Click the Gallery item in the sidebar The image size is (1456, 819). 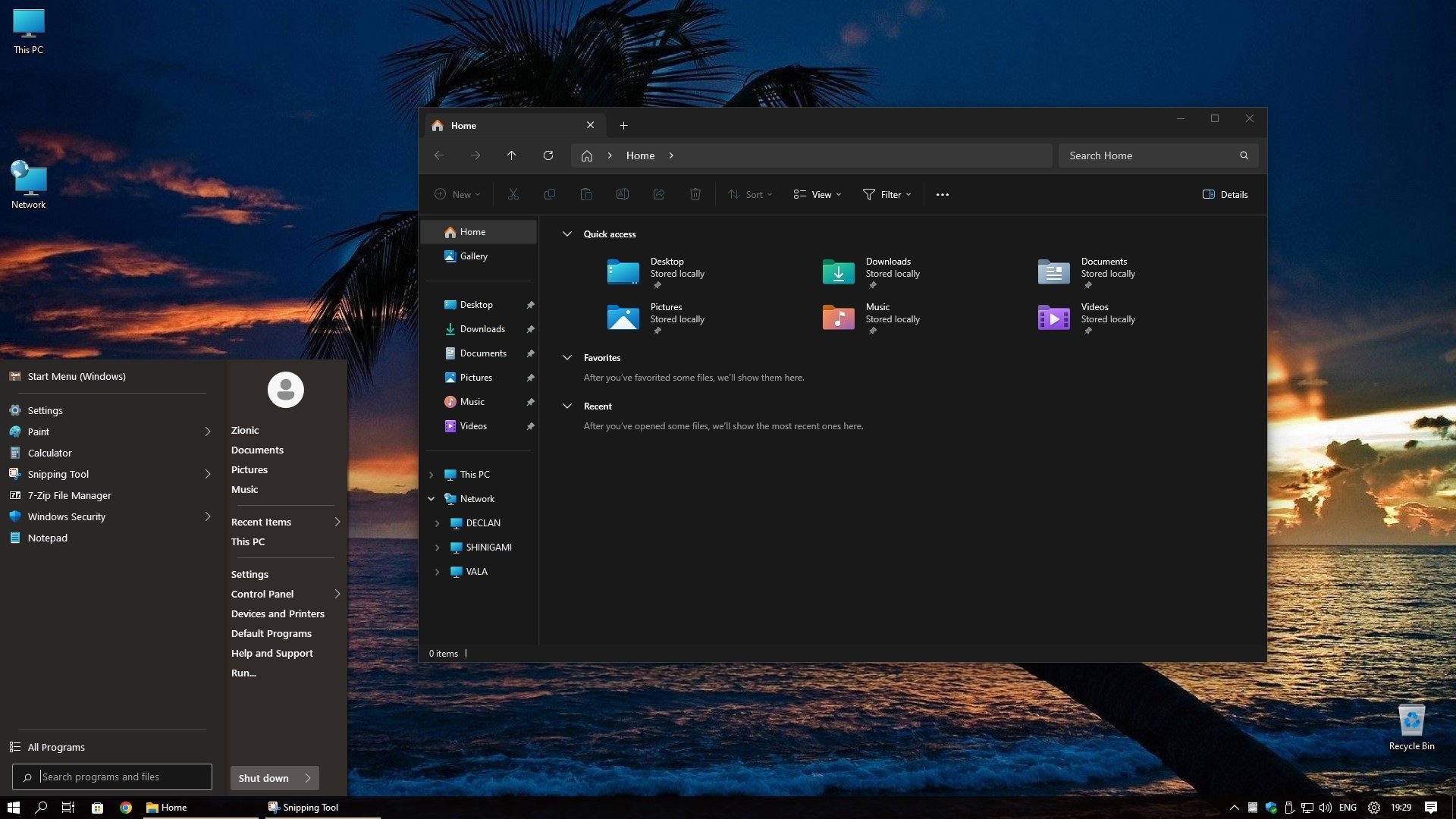[x=473, y=256]
